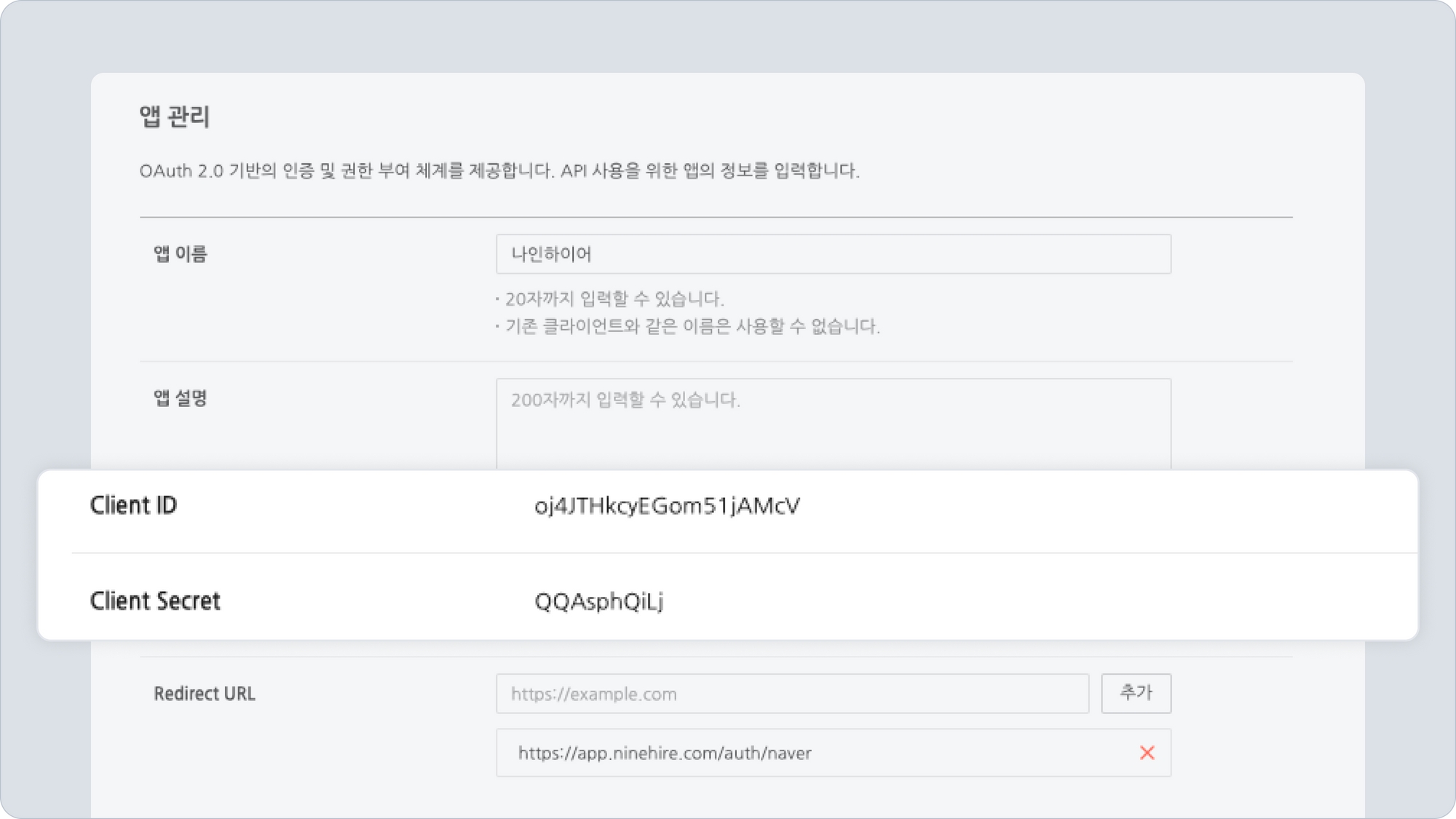The height and width of the screenshot is (819, 1456).
Task: Click the 앱 관리 page heading
Action: tap(174, 116)
